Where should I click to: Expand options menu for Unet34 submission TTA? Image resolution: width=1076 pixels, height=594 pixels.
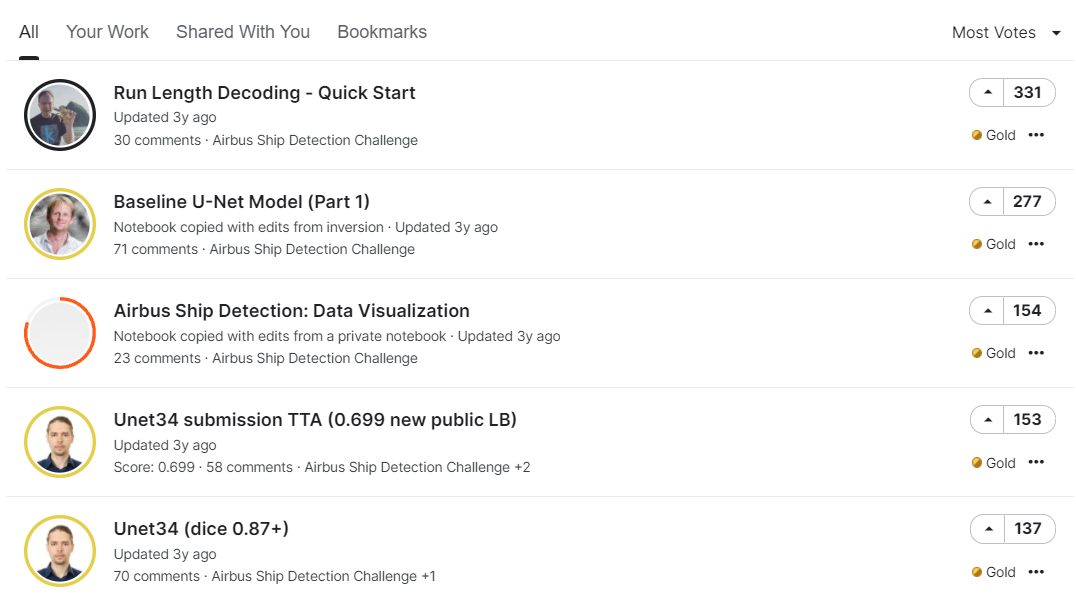click(x=1036, y=463)
